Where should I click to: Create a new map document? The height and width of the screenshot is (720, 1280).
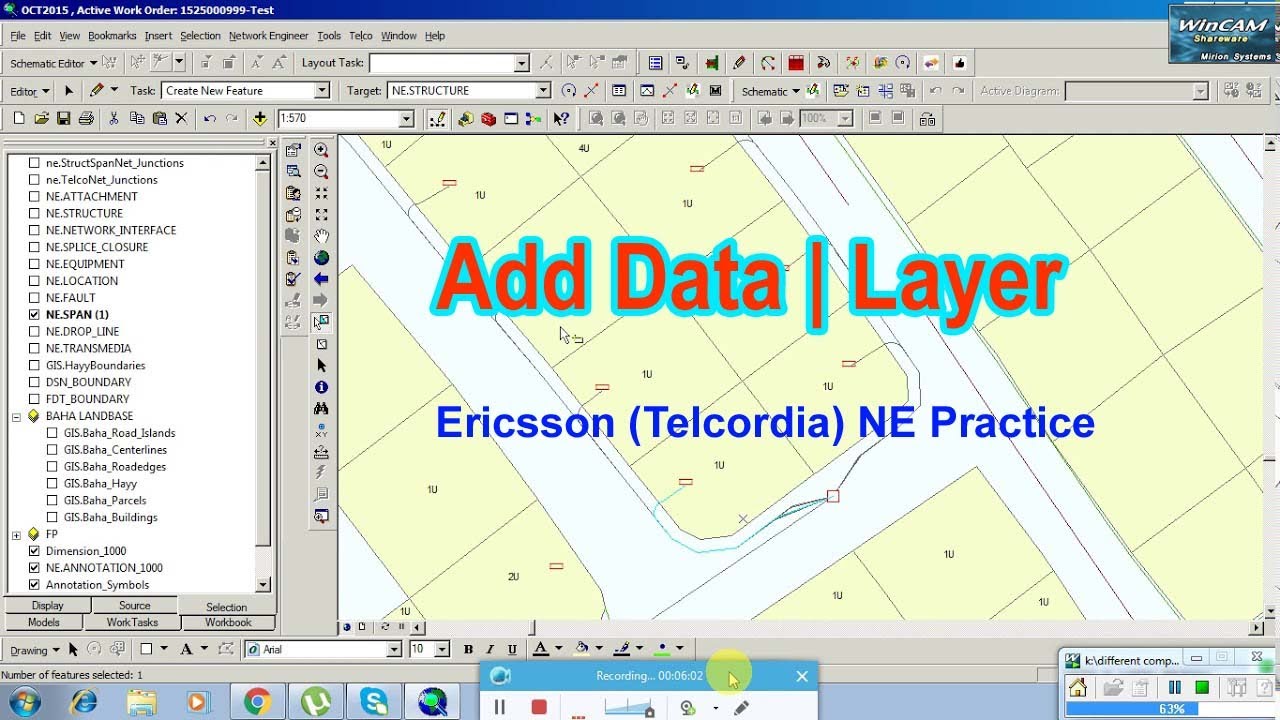coord(18,118)
